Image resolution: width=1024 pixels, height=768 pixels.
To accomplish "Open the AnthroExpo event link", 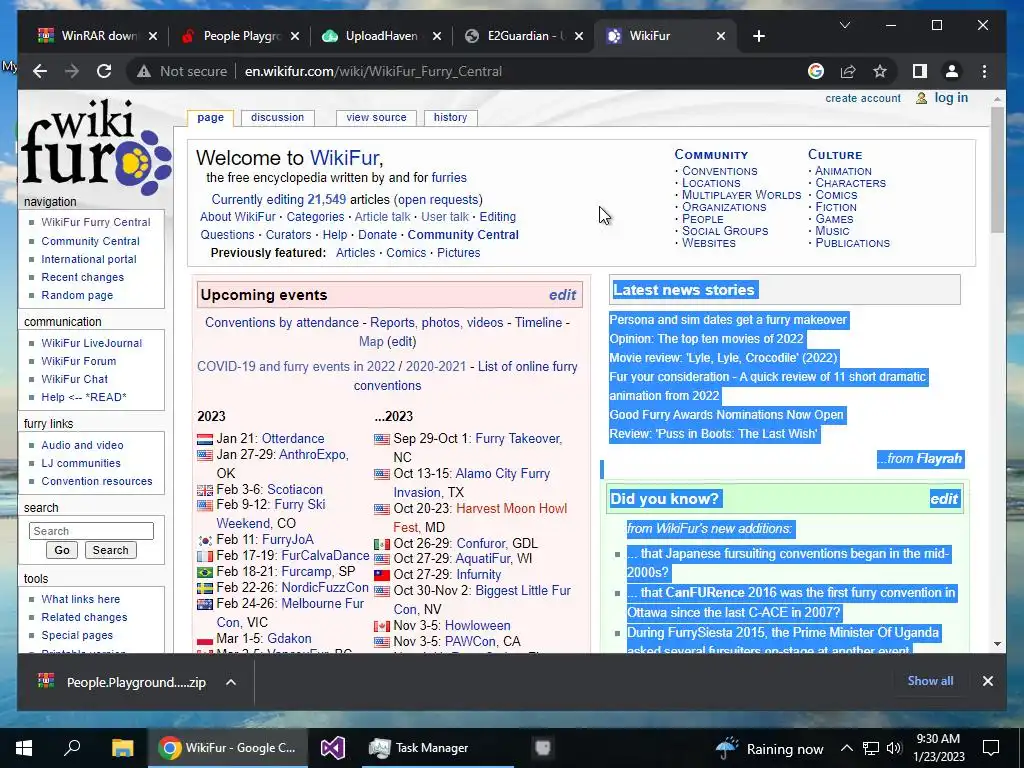I will coord(313,455).
